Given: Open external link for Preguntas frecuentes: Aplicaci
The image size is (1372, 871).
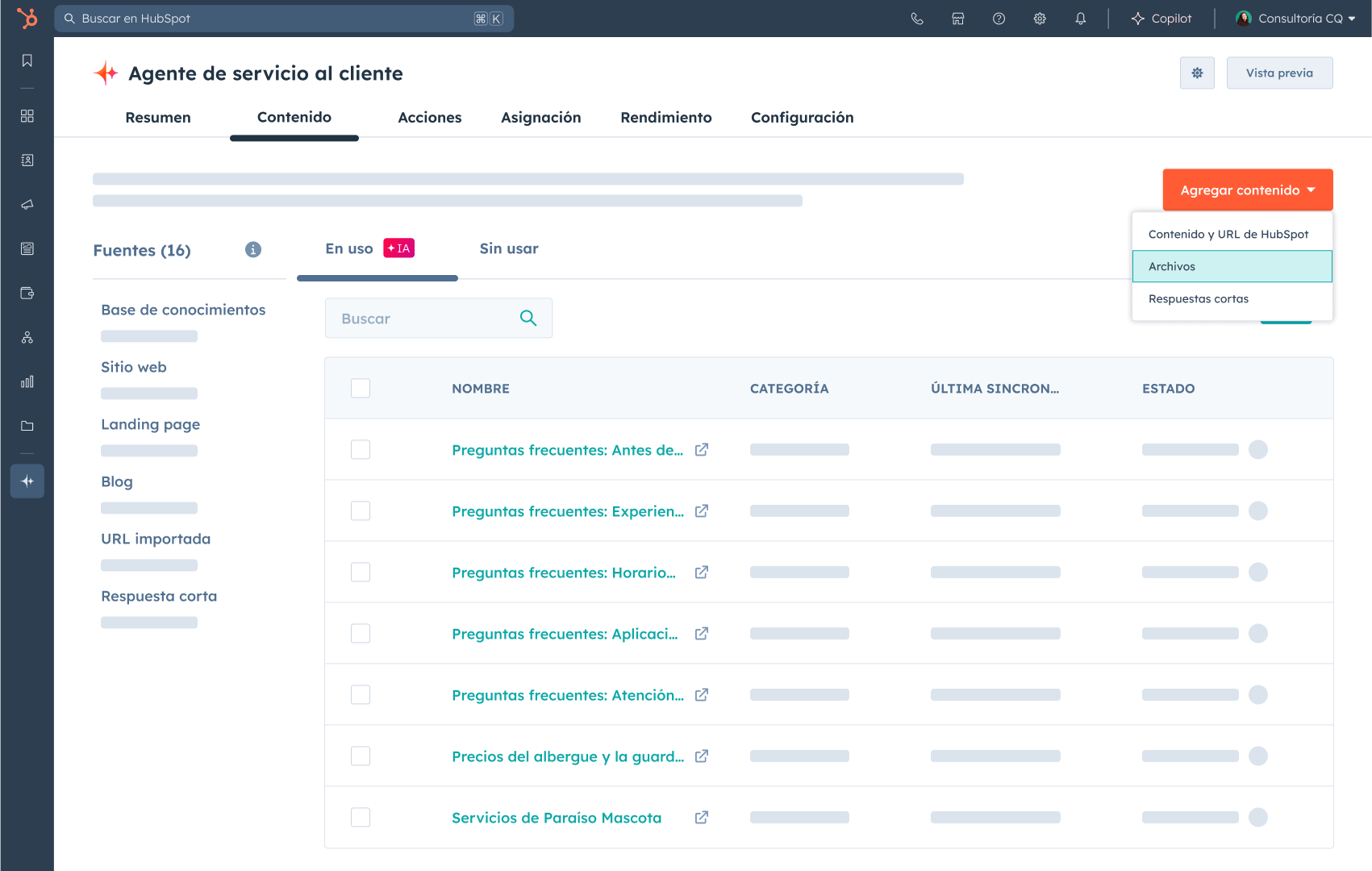Looking at the screenshot, I should point(702,633).
